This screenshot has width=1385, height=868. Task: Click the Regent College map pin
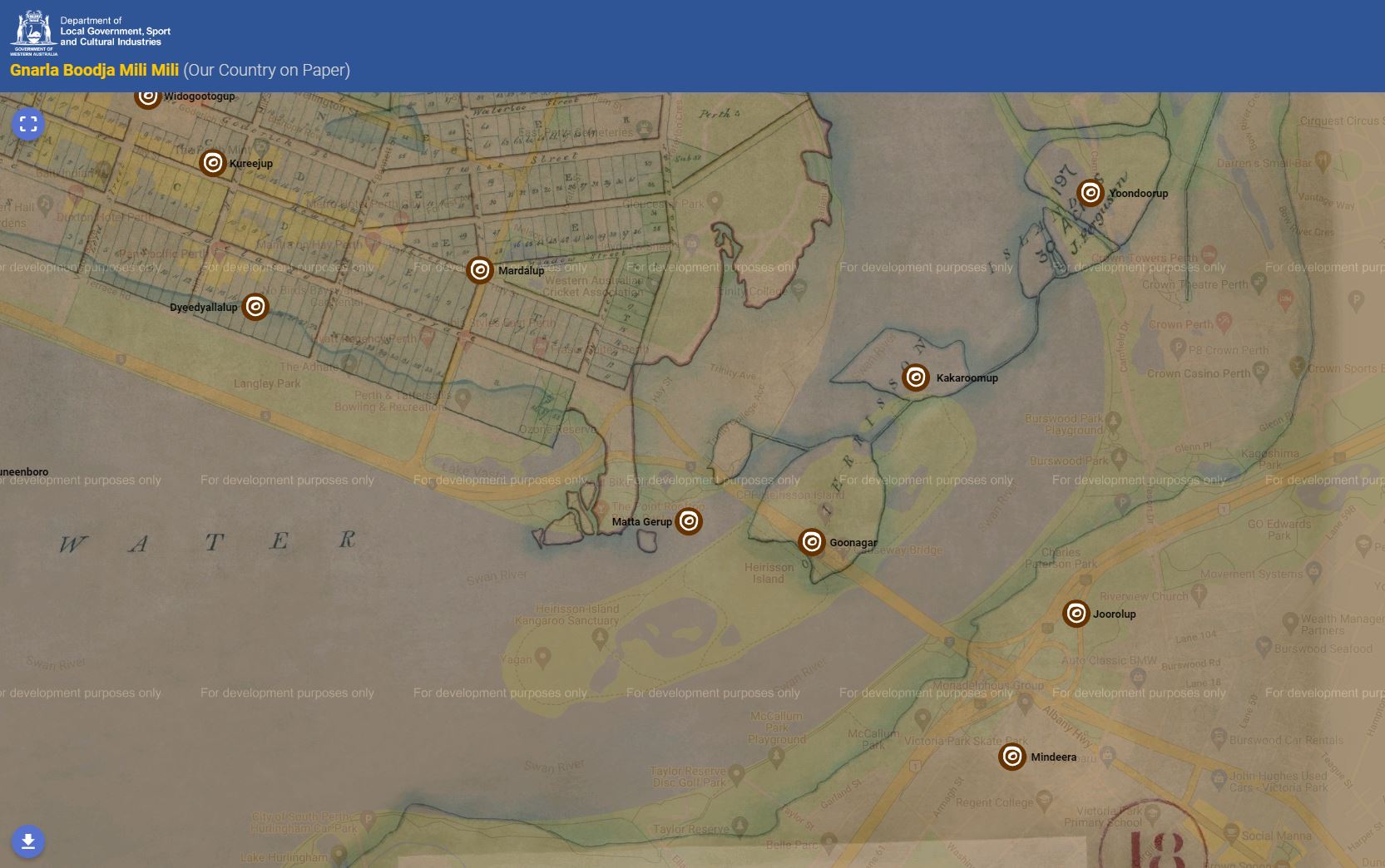pyautogui.click(x=1044, y=800)
